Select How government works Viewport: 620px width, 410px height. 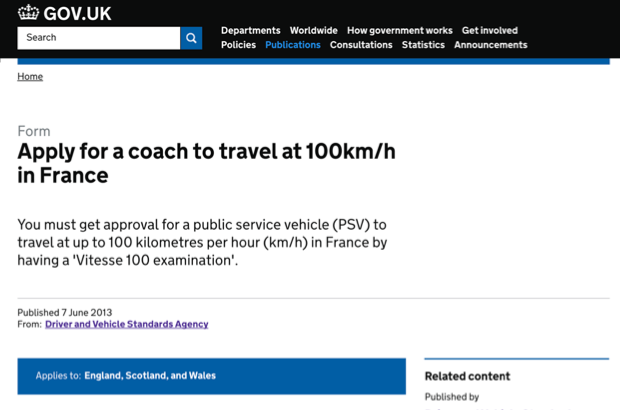pyautogui.click(x=400, y=30)
